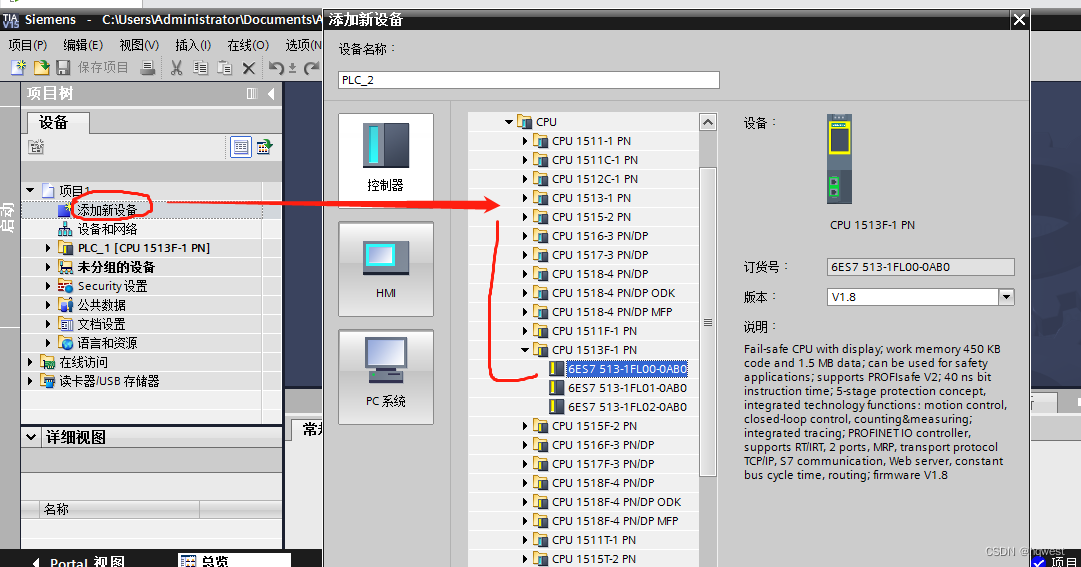Collapse project tree with left arrow icon

tap(271, 93)
